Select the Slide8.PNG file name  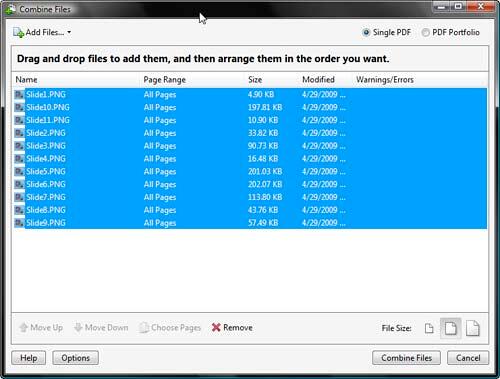pos(46,210)
